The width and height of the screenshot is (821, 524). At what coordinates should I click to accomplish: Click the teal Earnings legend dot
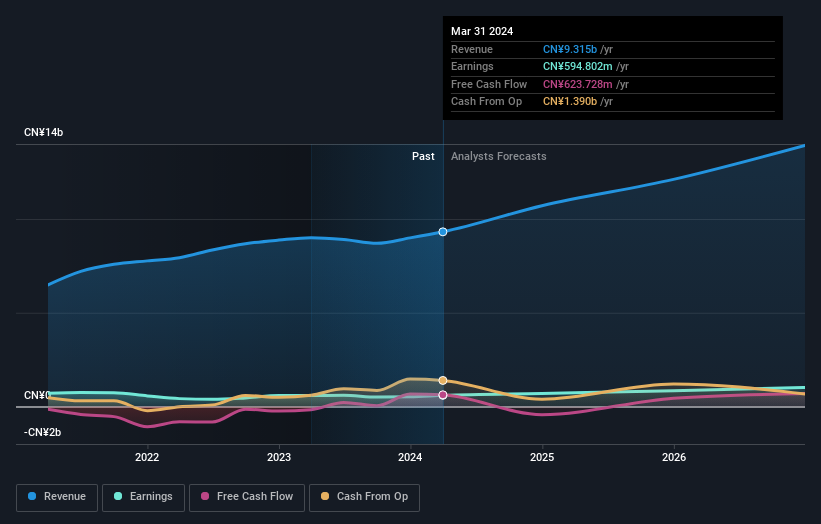118,496
